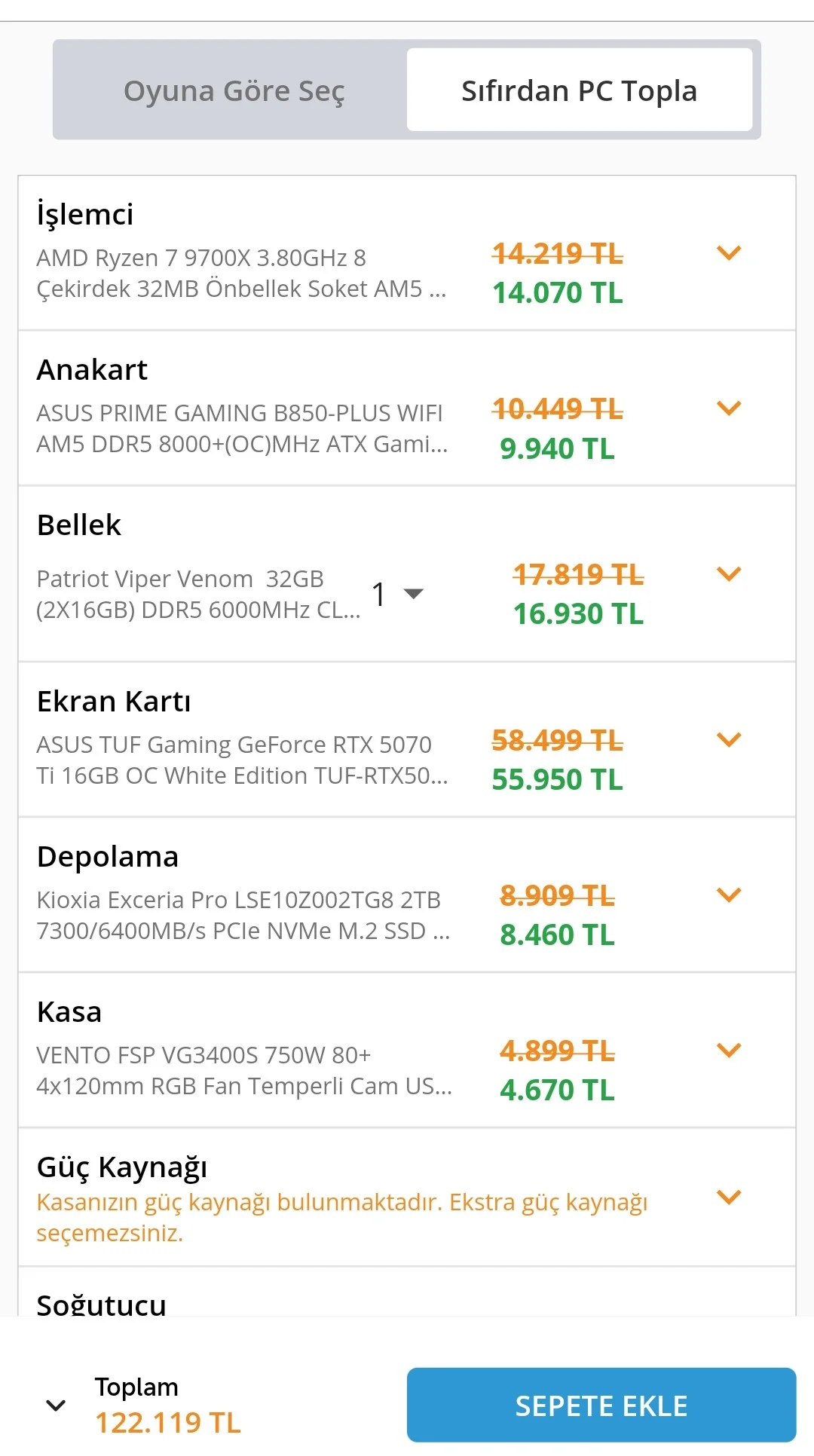Screen dimensions: 814x1456
Task: Click the SEPETE EKLE button
Action: [x=601, y=1406]
